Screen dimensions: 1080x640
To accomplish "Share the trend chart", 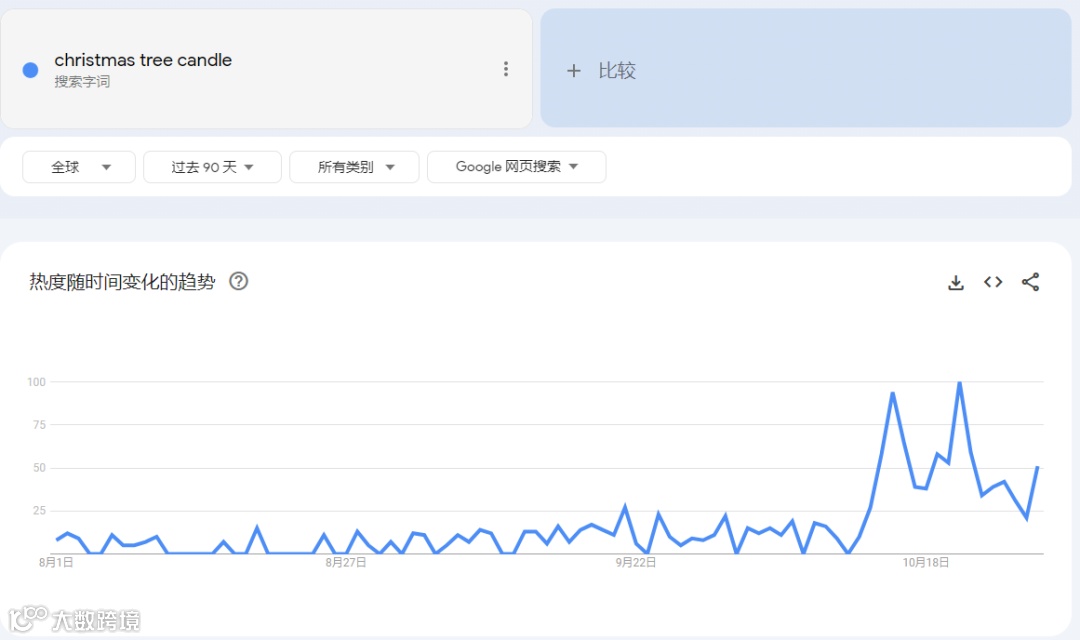I will coord(1030,282).
